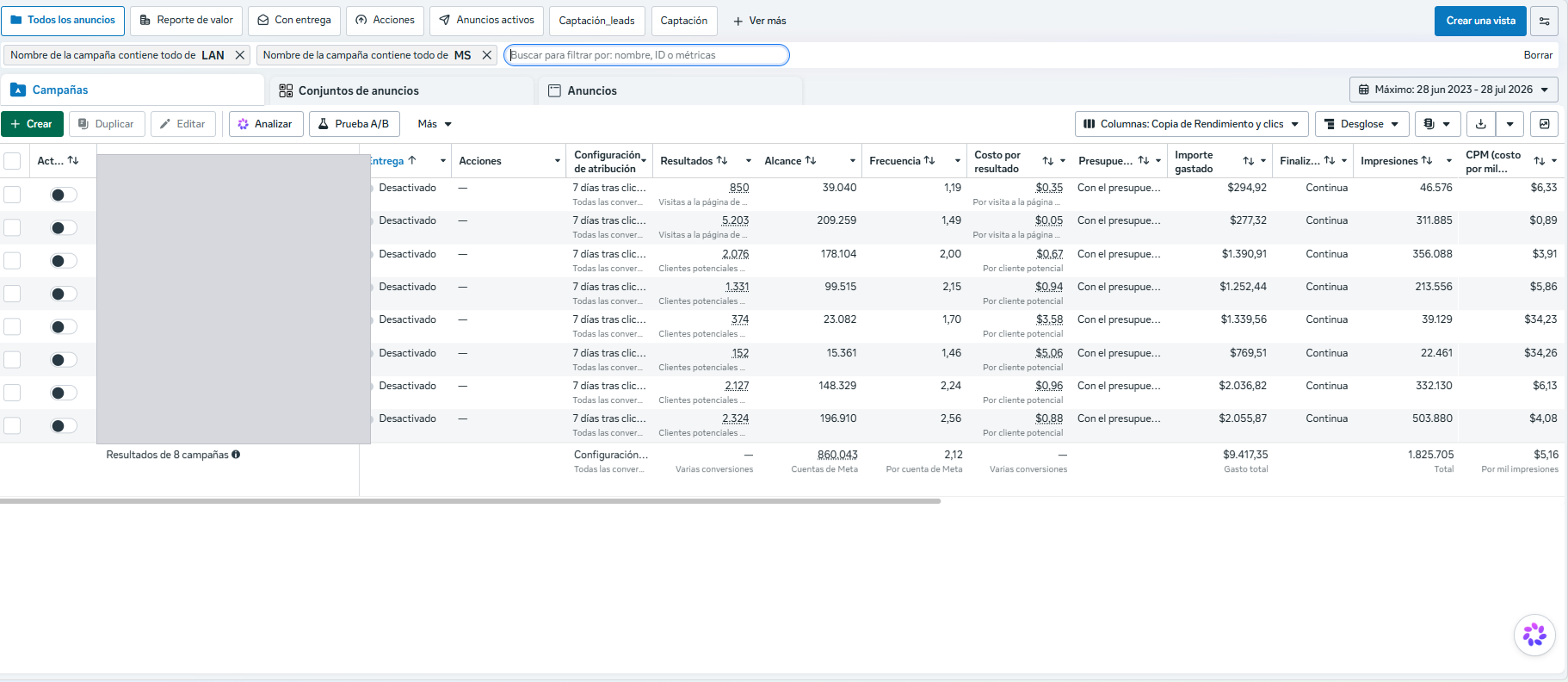Click the download export icon button
The image size is (1568, 682).
[x=1480, y=124]
